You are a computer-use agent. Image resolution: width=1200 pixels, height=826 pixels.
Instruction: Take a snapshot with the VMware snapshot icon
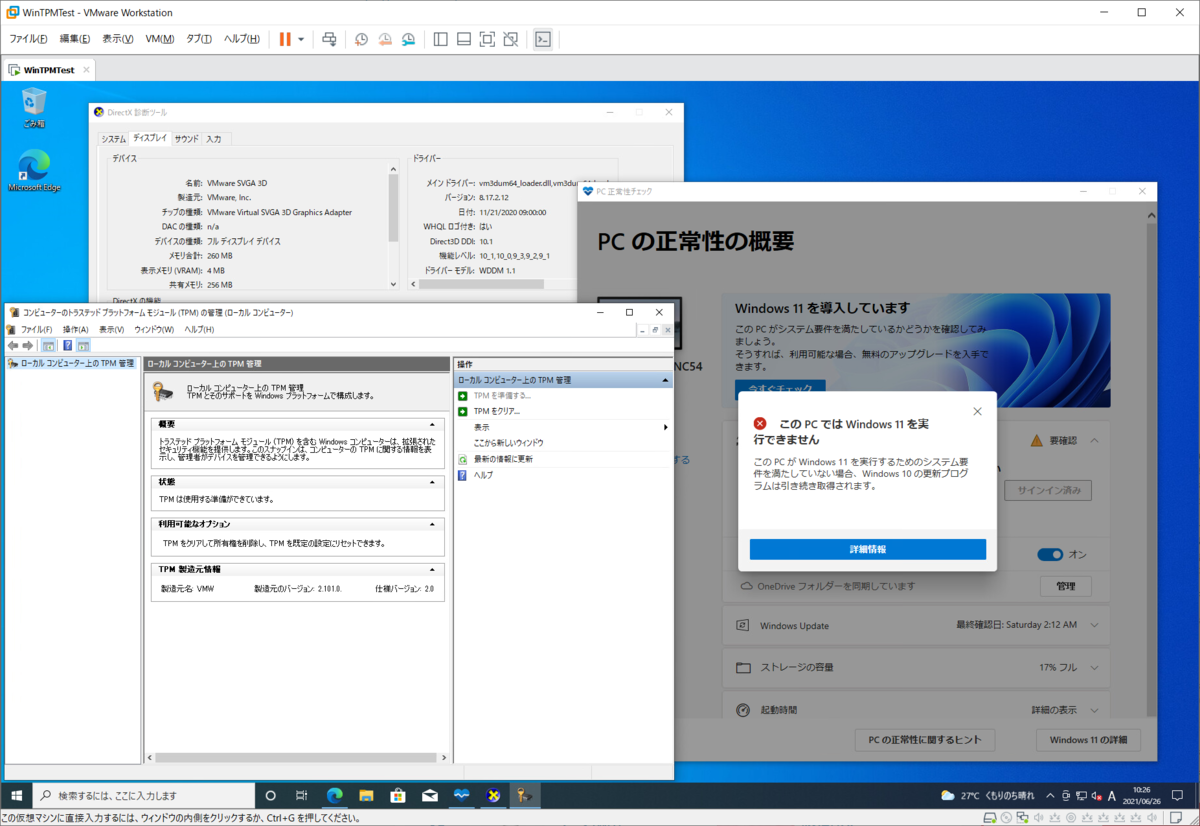pos(361,39)
